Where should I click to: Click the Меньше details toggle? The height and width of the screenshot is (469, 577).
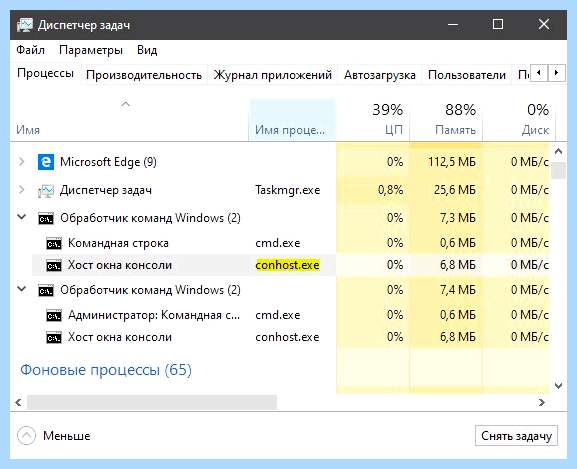click(x=54, y=436)
